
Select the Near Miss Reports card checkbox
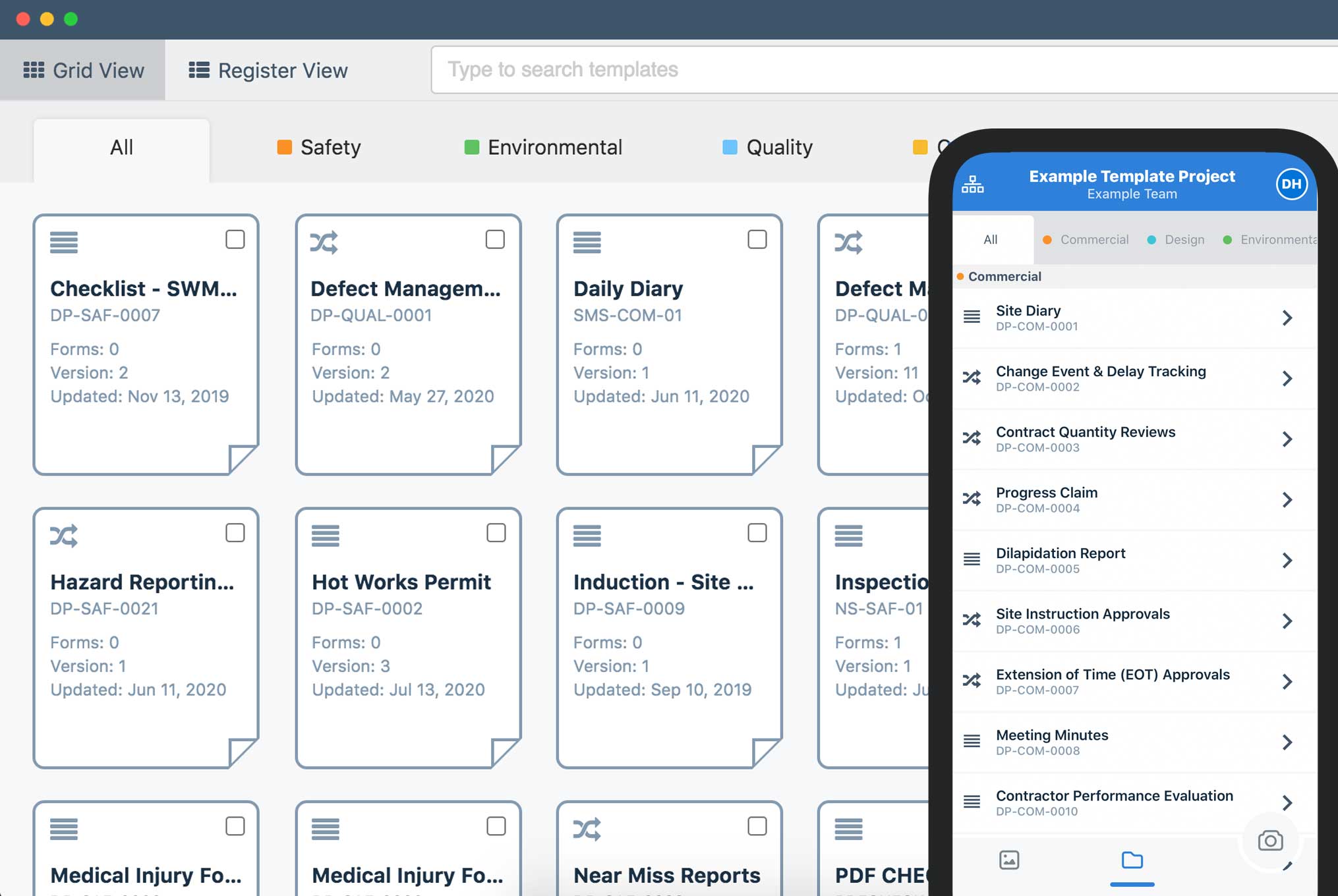(x=757, y=826)
